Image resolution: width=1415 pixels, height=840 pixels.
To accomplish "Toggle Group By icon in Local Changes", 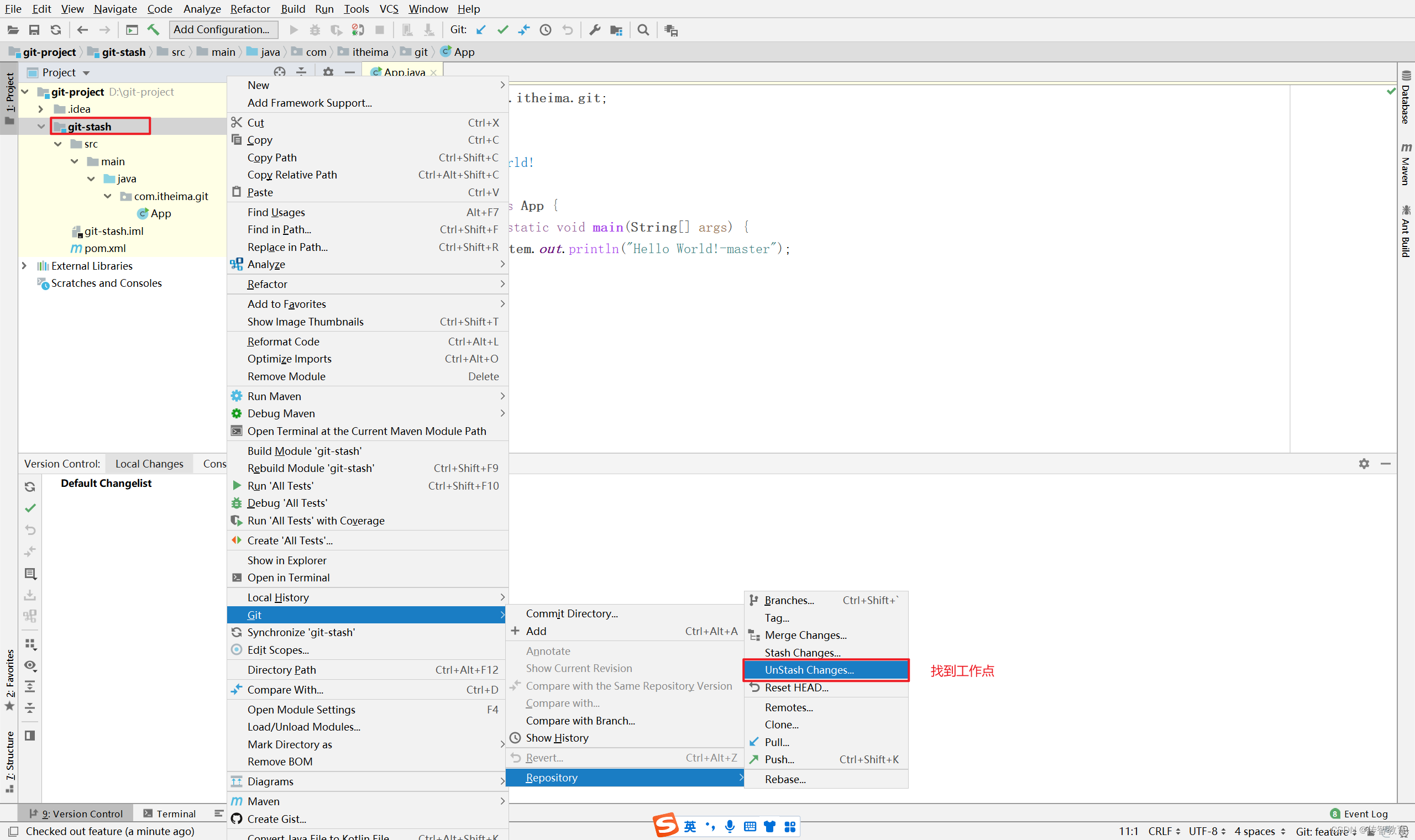I will (x=30, y=644).
